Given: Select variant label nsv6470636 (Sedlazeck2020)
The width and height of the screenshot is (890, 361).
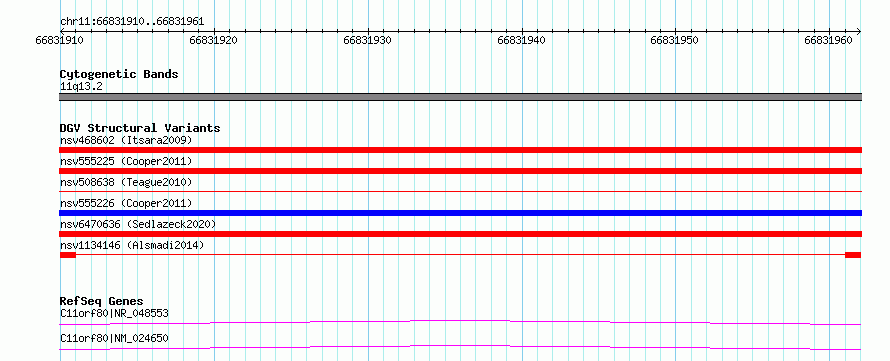Looking at the screenshot, I should 138,224.
